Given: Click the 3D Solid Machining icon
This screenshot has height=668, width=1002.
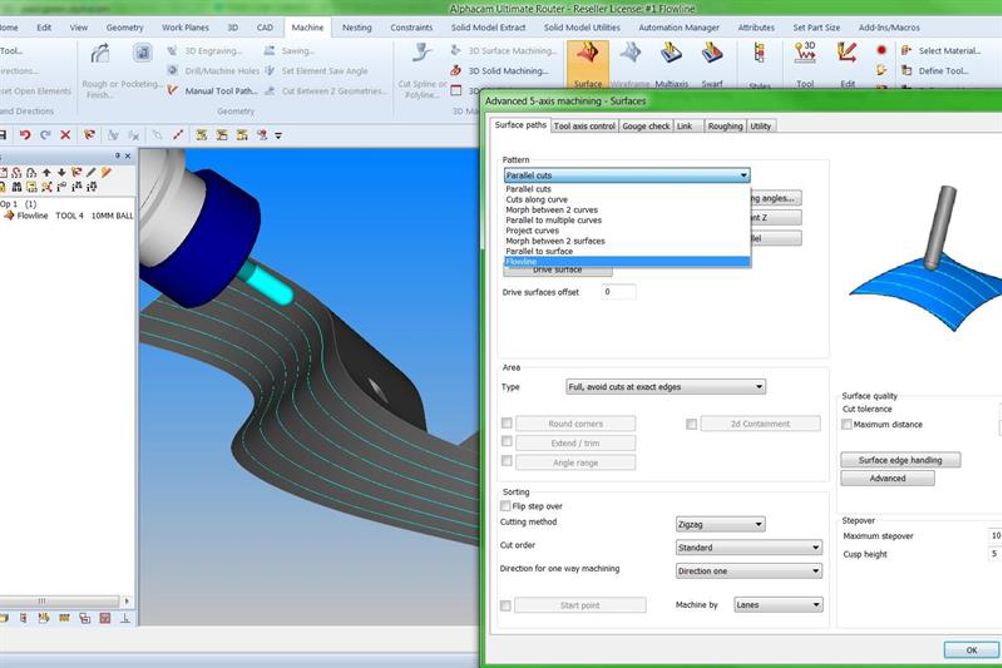Looking at the screenshot, I should click(456, 70).
